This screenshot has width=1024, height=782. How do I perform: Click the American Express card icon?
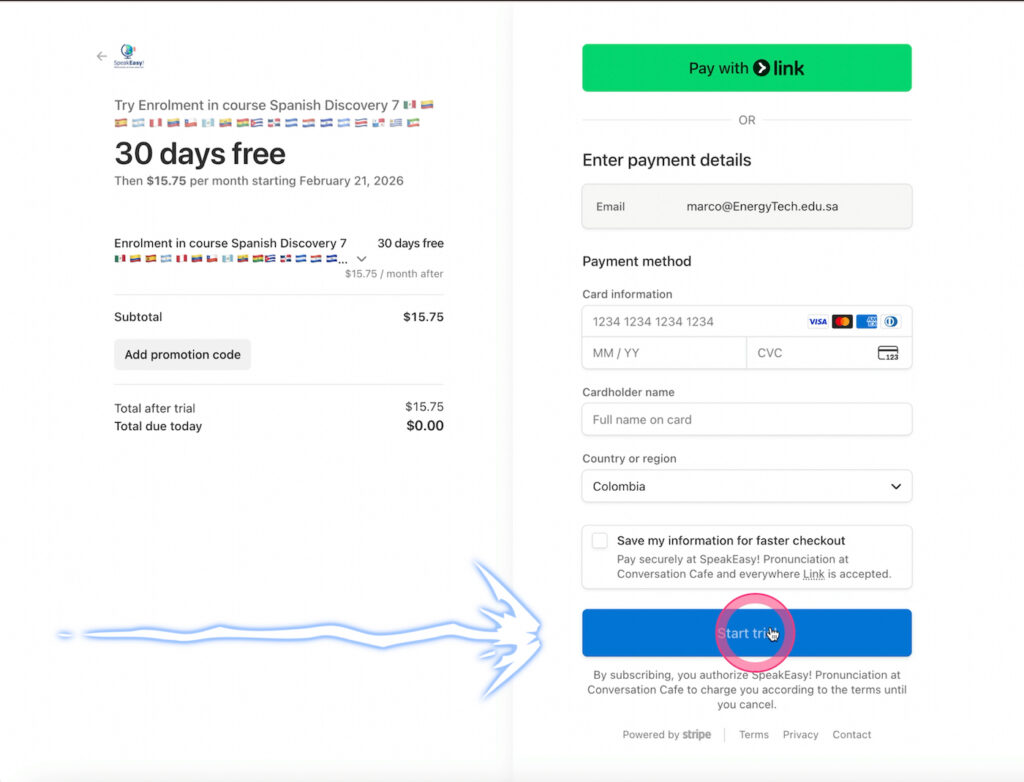866,322
